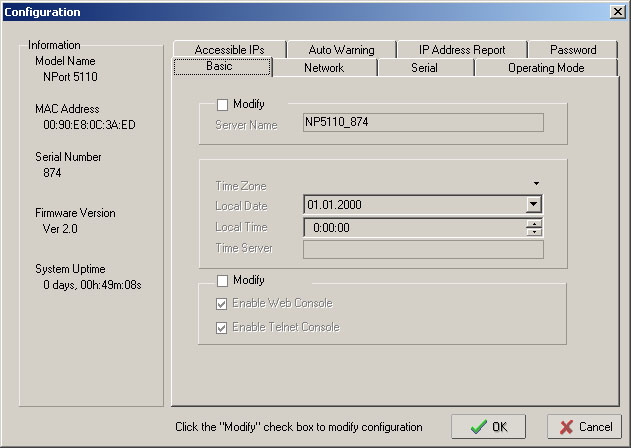
Task: Select the Operating Mode tab
Action: (546, 68)
